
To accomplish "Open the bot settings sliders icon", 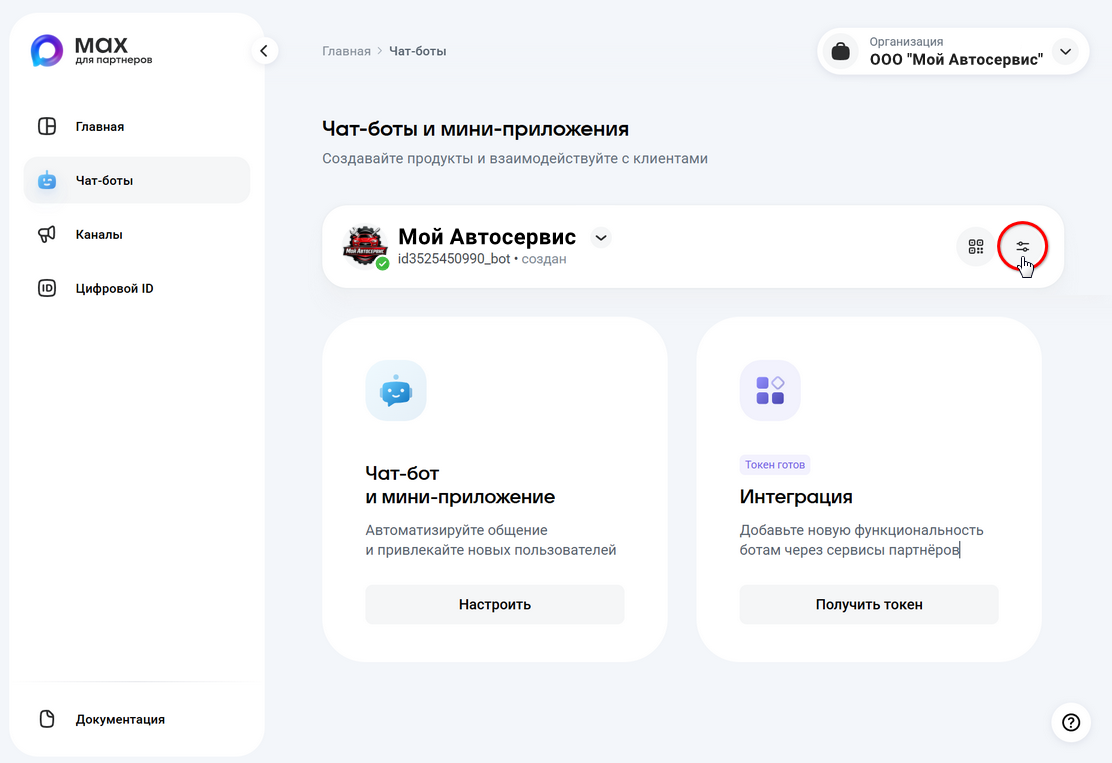I will coord(1022,247).
